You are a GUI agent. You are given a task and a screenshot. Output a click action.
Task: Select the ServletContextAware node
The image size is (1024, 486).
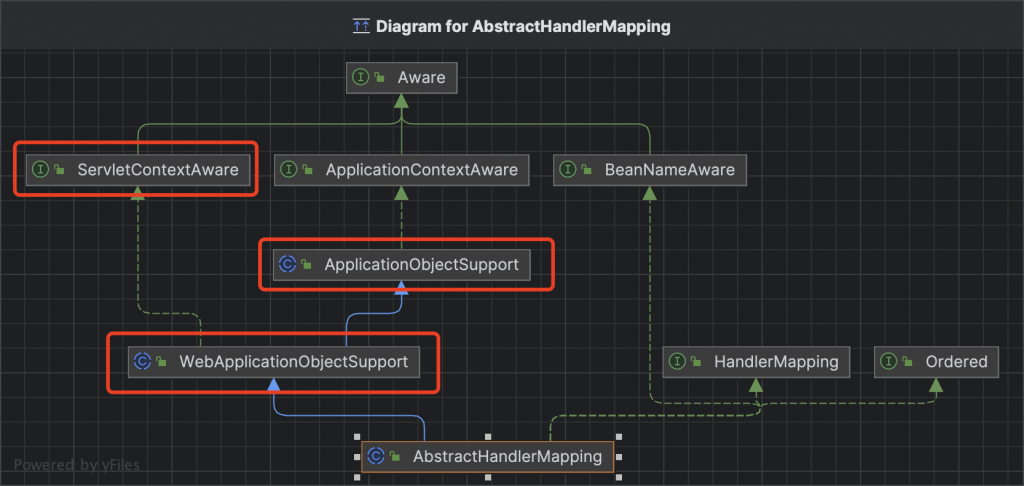pyautogui.click(x=138, y=170)
